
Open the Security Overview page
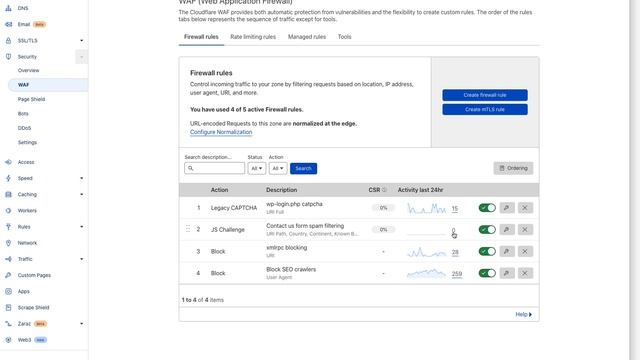[x=29, y=70]
